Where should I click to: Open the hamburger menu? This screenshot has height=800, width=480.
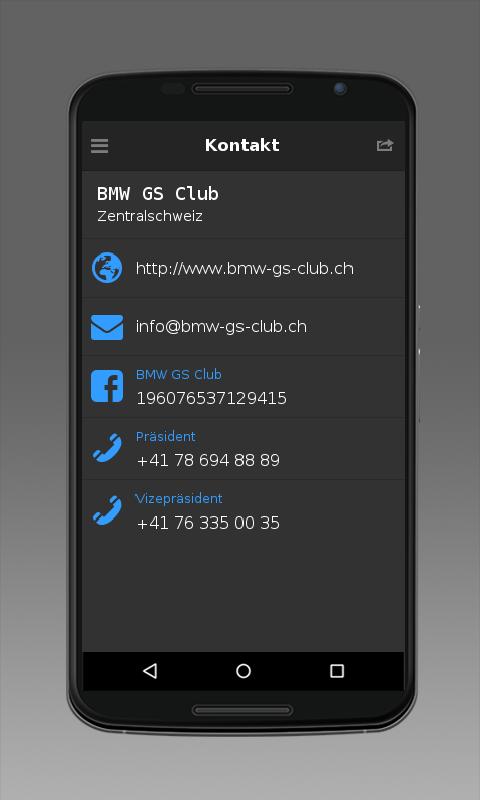[x=99, y=146]
